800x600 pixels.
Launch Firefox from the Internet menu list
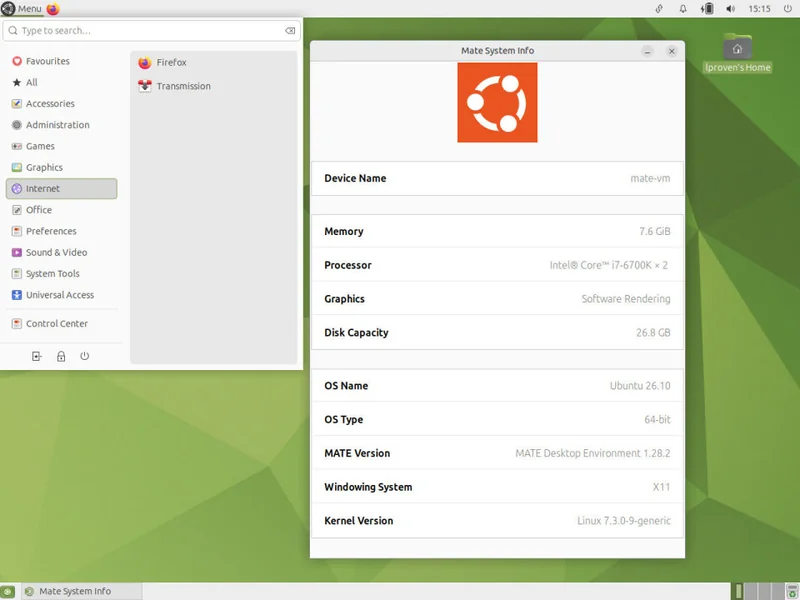(x=213, y=62)
